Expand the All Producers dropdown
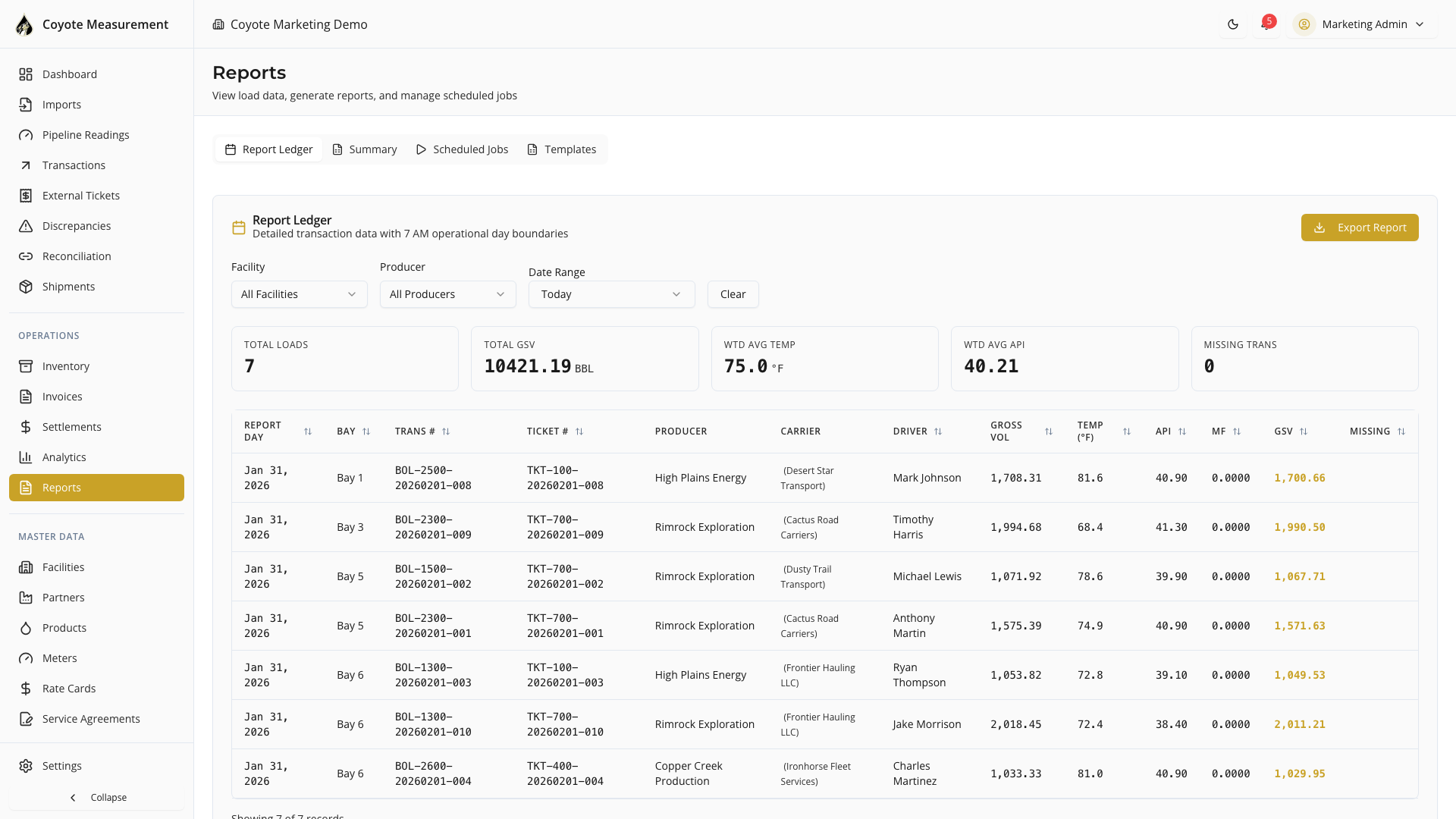The width and height of the screenshot is (1456, 819). [447, 294]
